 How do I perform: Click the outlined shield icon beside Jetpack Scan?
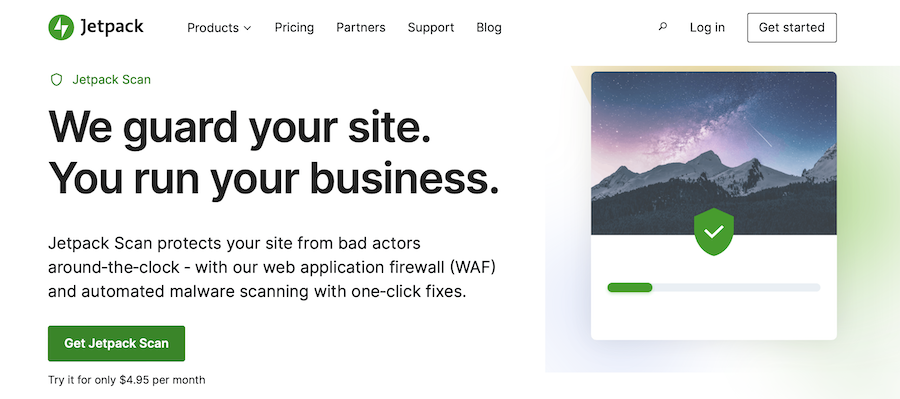[x=56, y=80]
